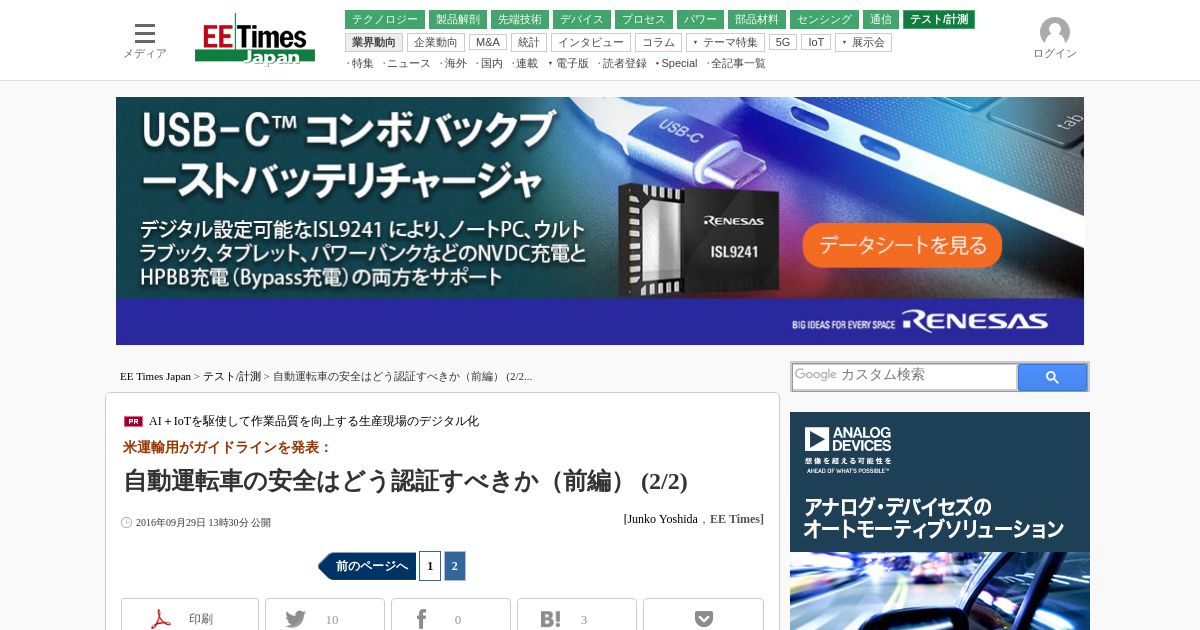The width and height of the screenshot is (1200, 630).
Task: Open the プロセス category tab
Action: click(644, 20)
